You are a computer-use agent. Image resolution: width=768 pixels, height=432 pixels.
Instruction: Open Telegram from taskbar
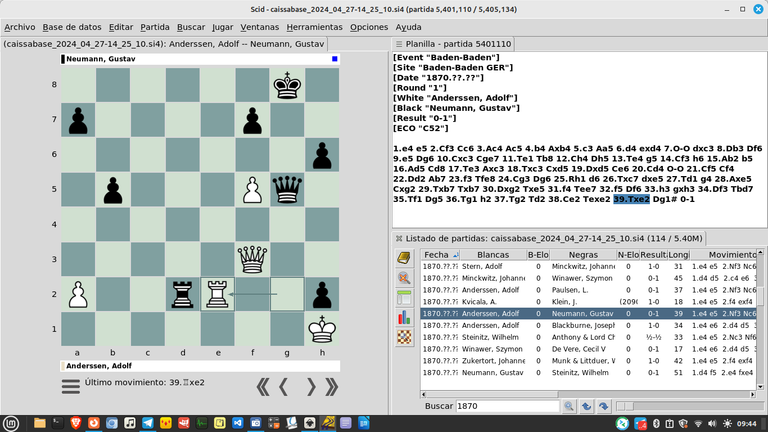(147, 423)
